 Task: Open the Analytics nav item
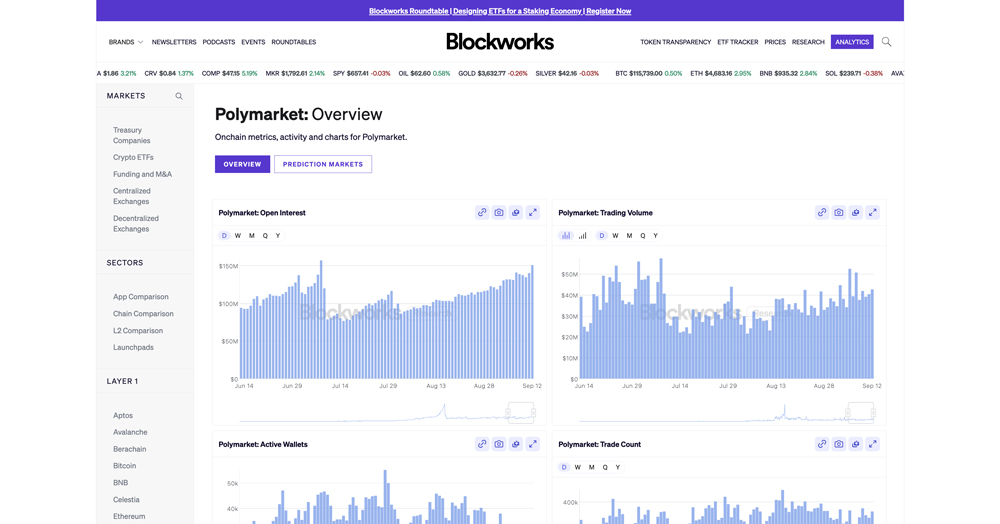852,42
